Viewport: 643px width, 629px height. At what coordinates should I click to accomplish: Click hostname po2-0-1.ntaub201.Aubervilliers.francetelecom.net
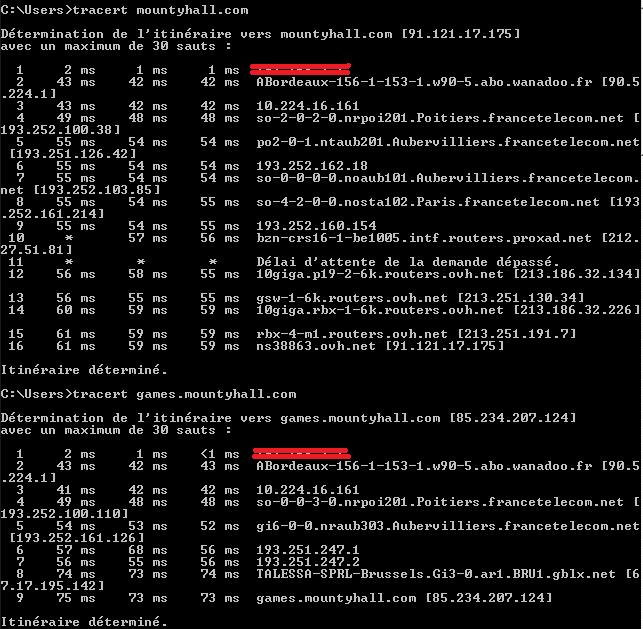[448, 142]
